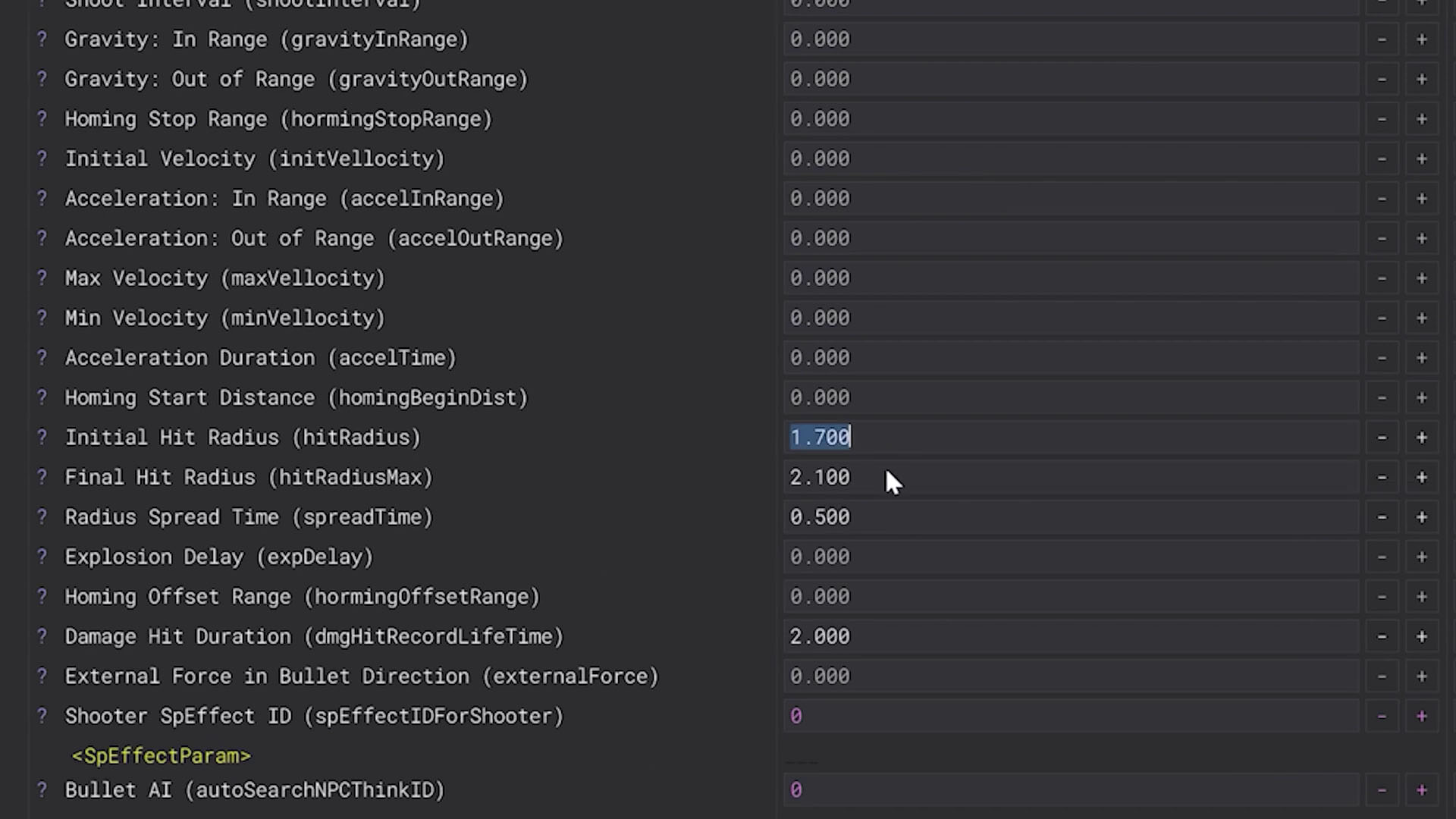Open the SpEffectParam reference link
Image resolution: width=1456 pixels, height=819 pixels.
click(x=161, y=756)
